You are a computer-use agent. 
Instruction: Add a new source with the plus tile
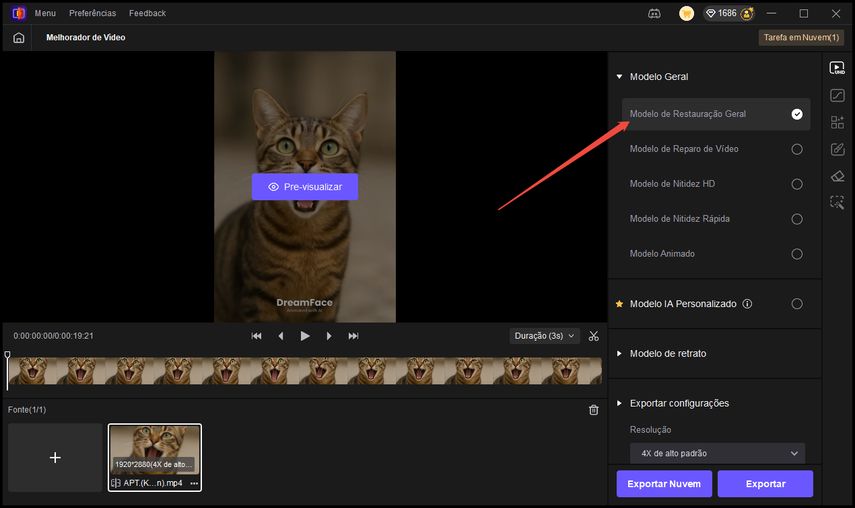tap(55, 457)
